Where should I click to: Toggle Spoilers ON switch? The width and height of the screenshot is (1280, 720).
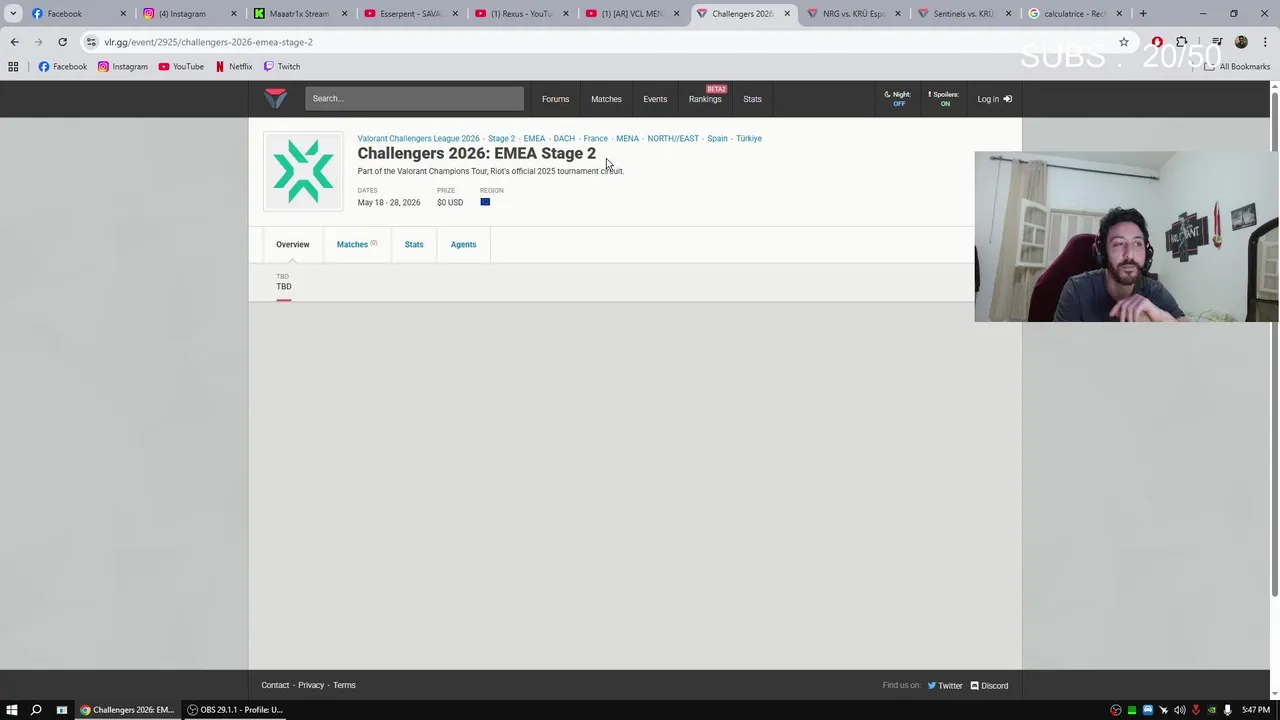(945, 99)
